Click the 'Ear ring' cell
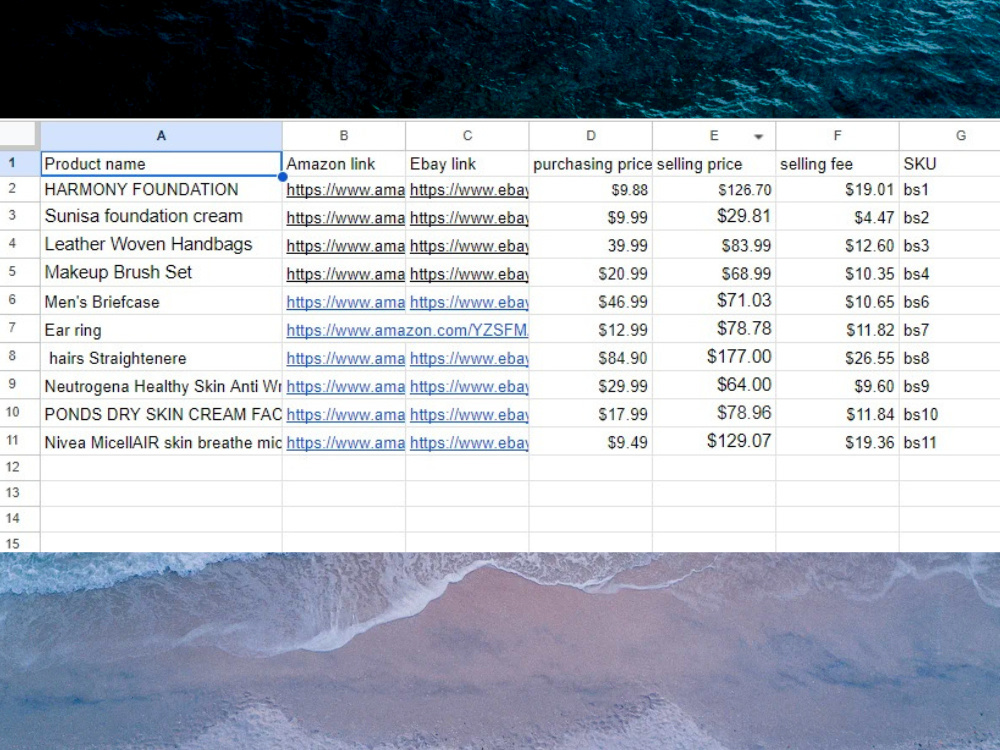 (x=161, y=330)
